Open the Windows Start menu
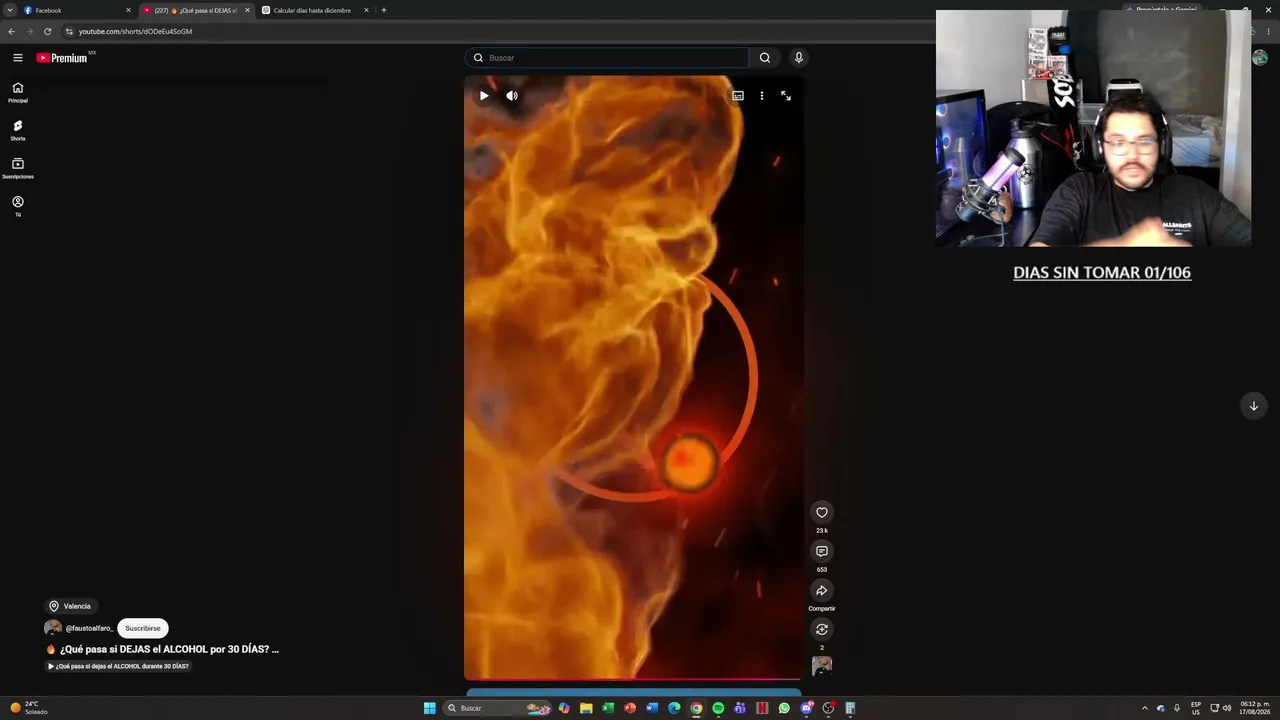The width and height of the screenshot is (1280, 720). tap(429, 708)
